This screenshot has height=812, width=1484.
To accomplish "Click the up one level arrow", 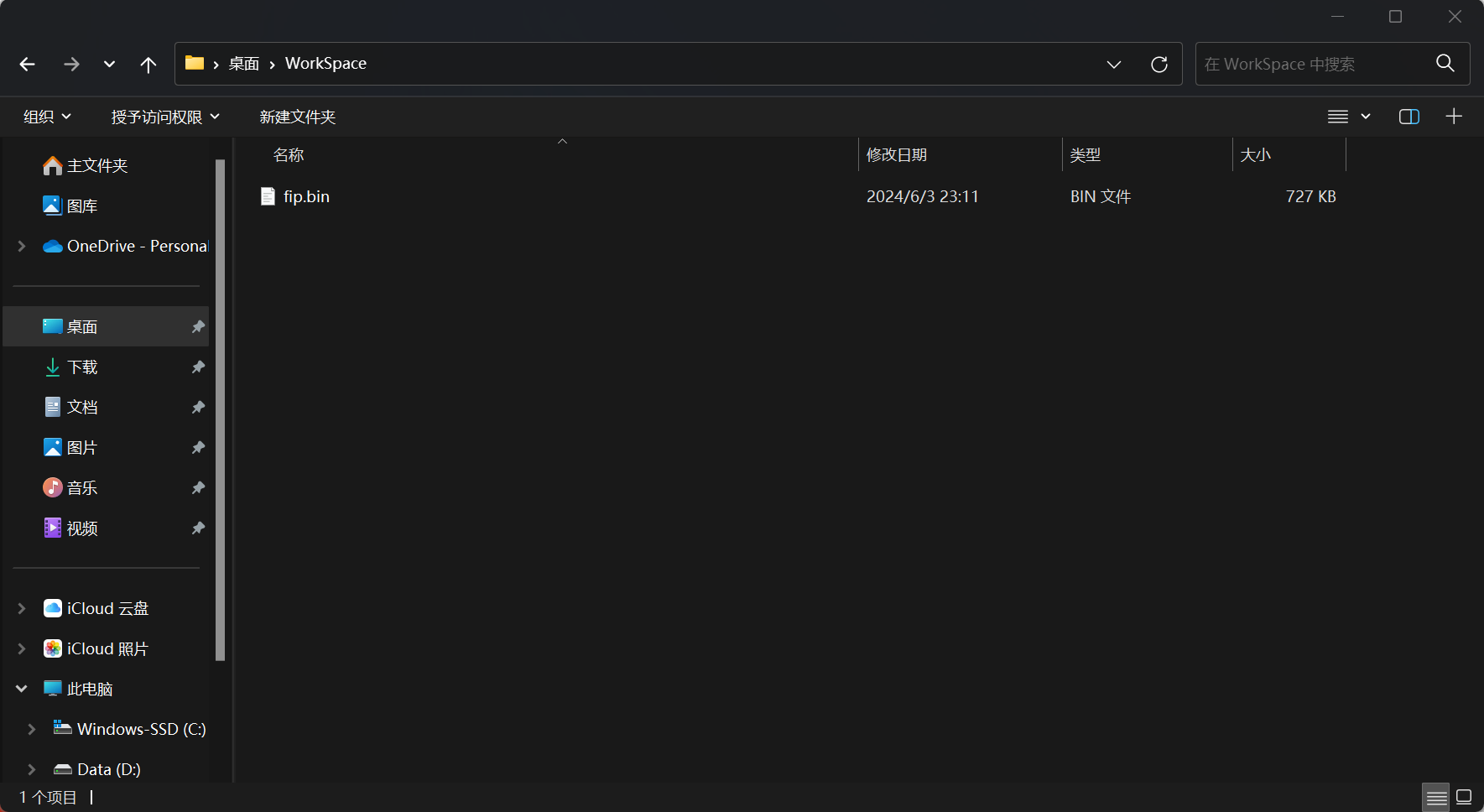I will click(148, 65).
